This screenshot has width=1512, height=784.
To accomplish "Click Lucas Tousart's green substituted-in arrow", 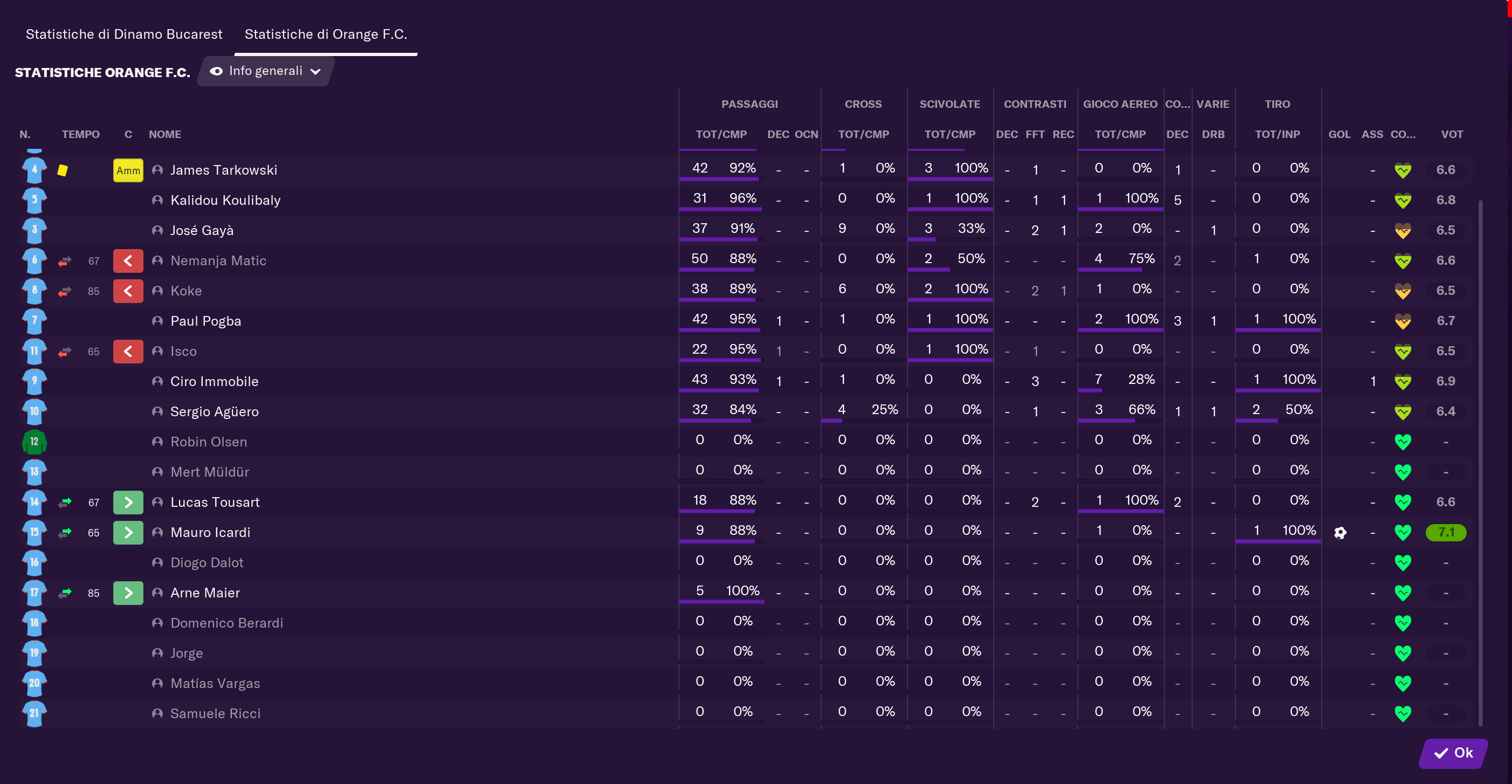I will pos(128,503).
